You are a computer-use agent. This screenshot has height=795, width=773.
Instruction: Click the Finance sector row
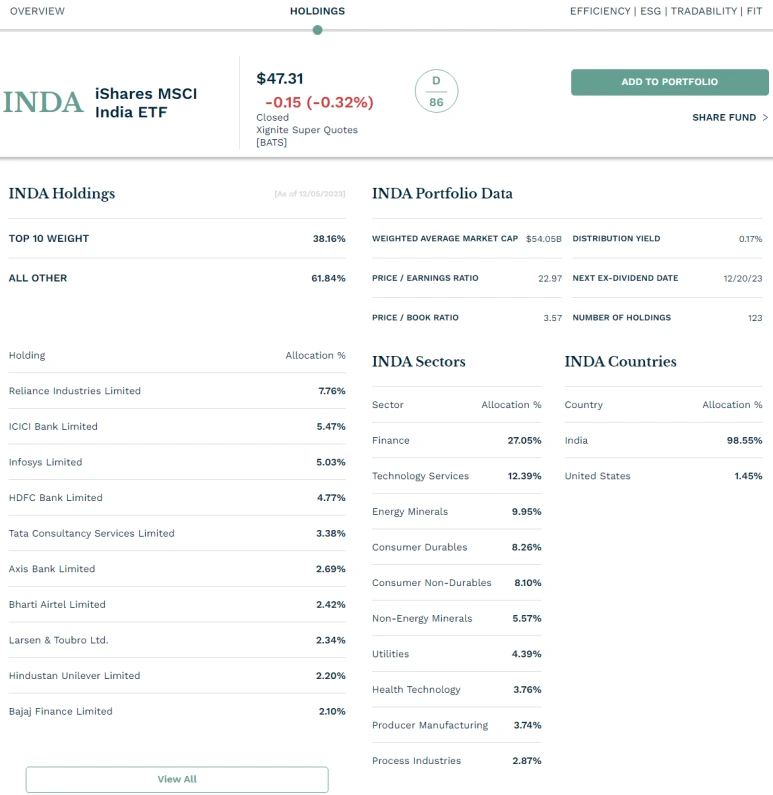(x=457, y=441)
